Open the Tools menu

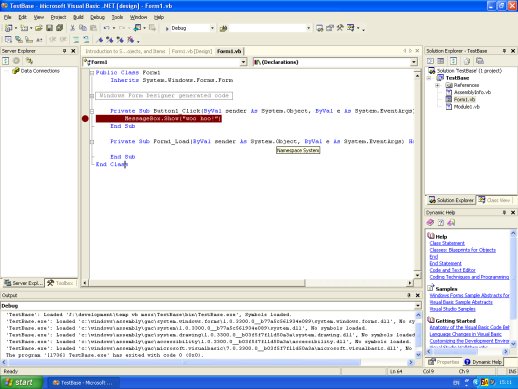click(117, 17)
